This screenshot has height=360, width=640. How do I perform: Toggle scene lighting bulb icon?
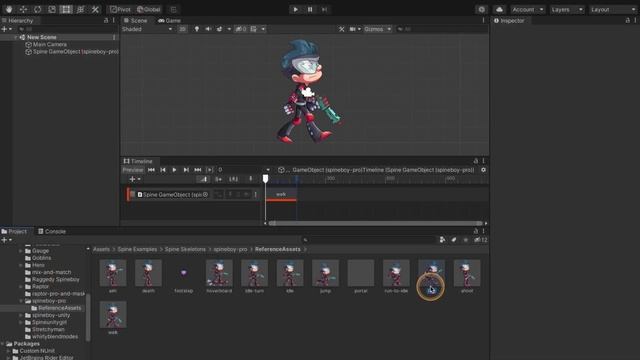click(197, 29)
